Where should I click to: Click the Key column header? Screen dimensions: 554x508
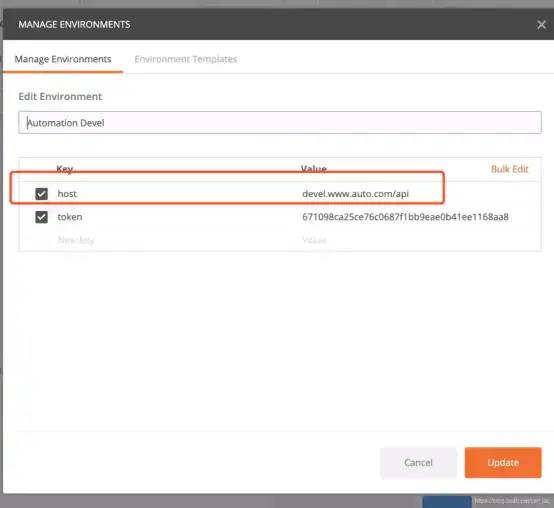pyautogui.click(x=65, y=169)
